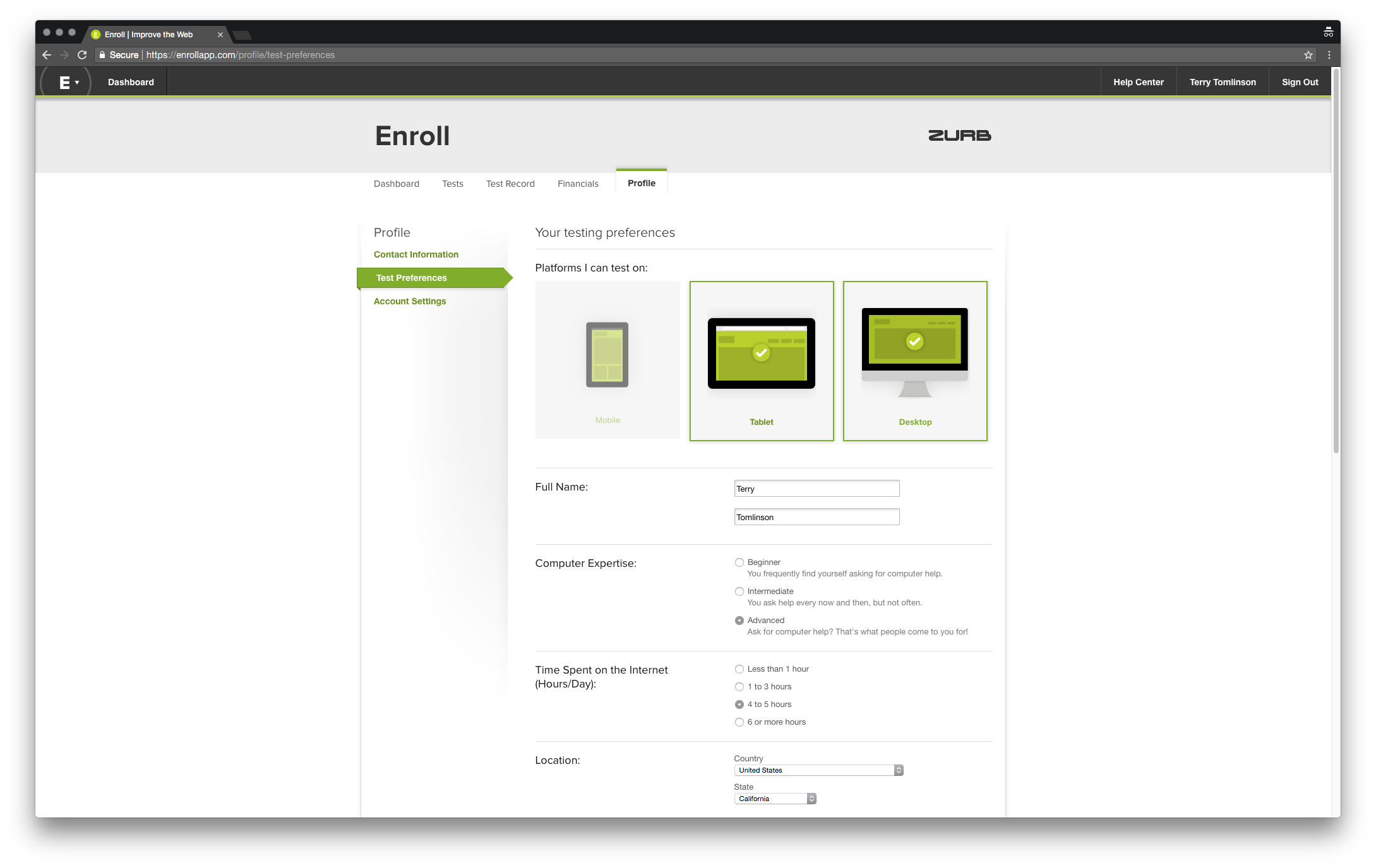This screenshot has width=1376, height=868.
Task: Switch to the Tests tab
Action: click(x=452, y=183)
